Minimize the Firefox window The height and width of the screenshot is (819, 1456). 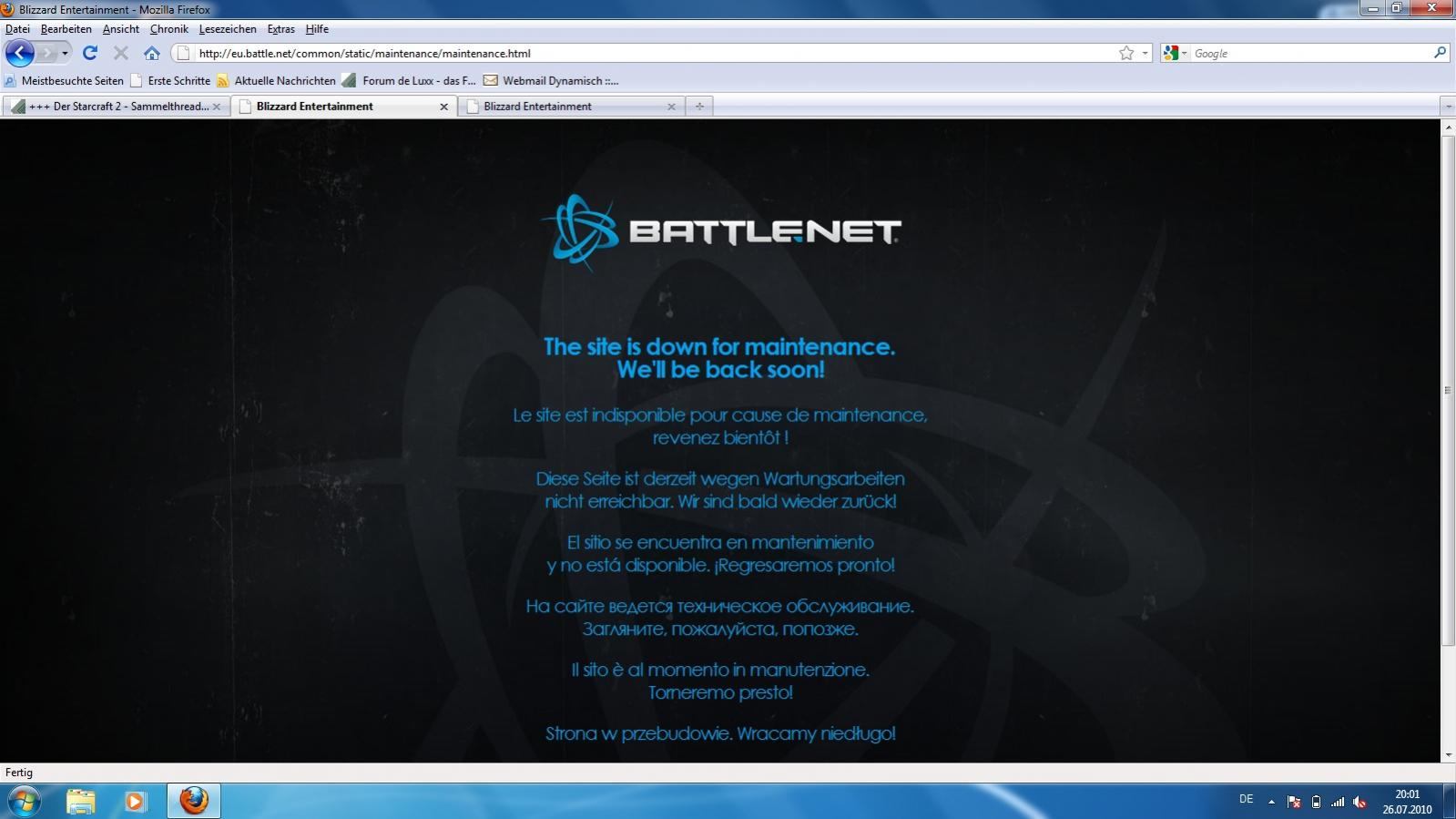1372,7
